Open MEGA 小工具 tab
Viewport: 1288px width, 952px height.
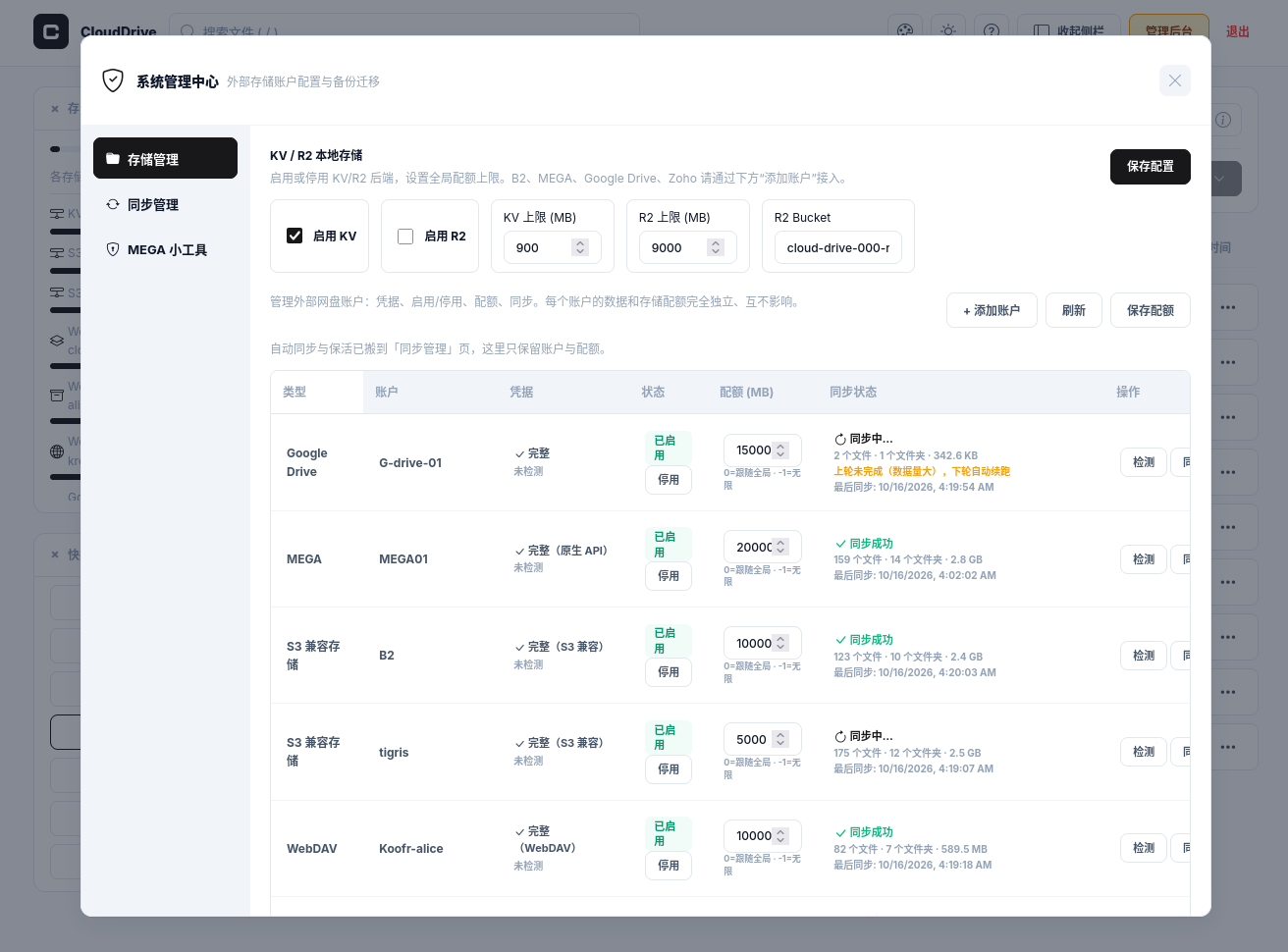pyautogui.click(x=165, y=249)
